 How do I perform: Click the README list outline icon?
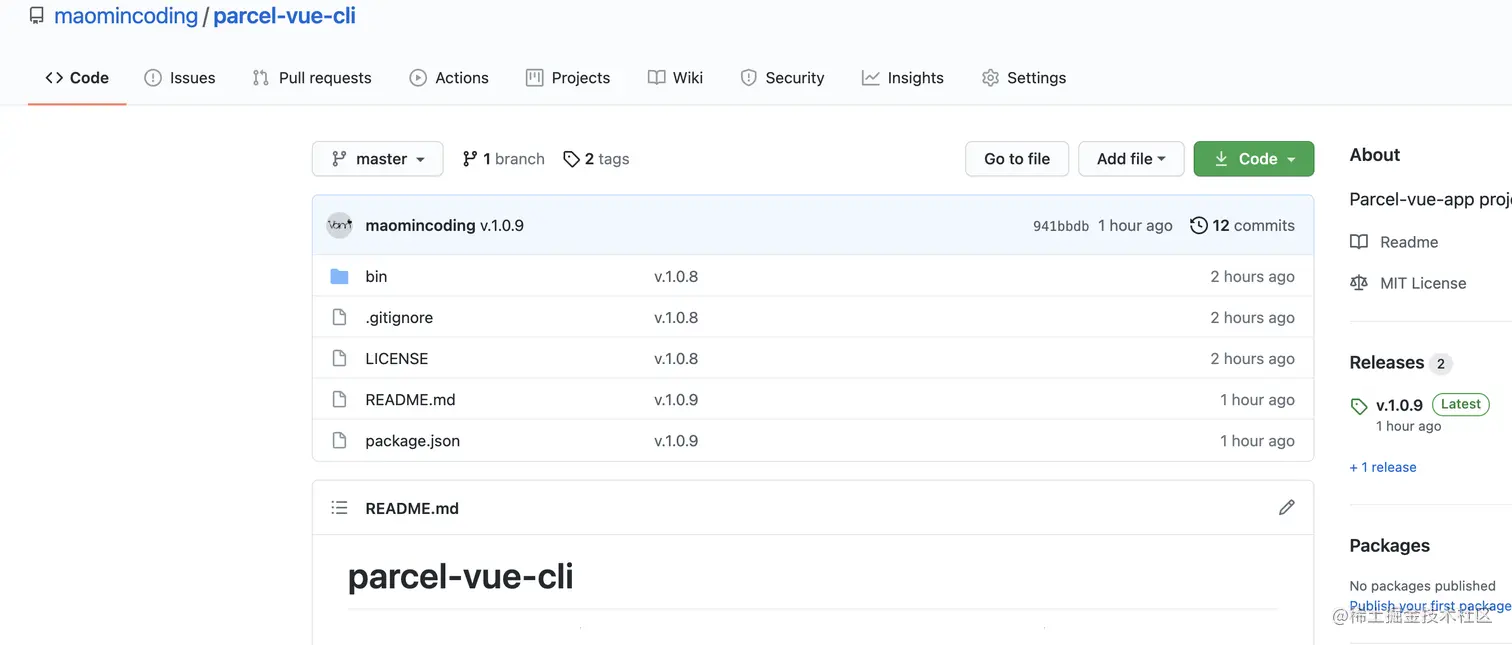click(339, 508)
